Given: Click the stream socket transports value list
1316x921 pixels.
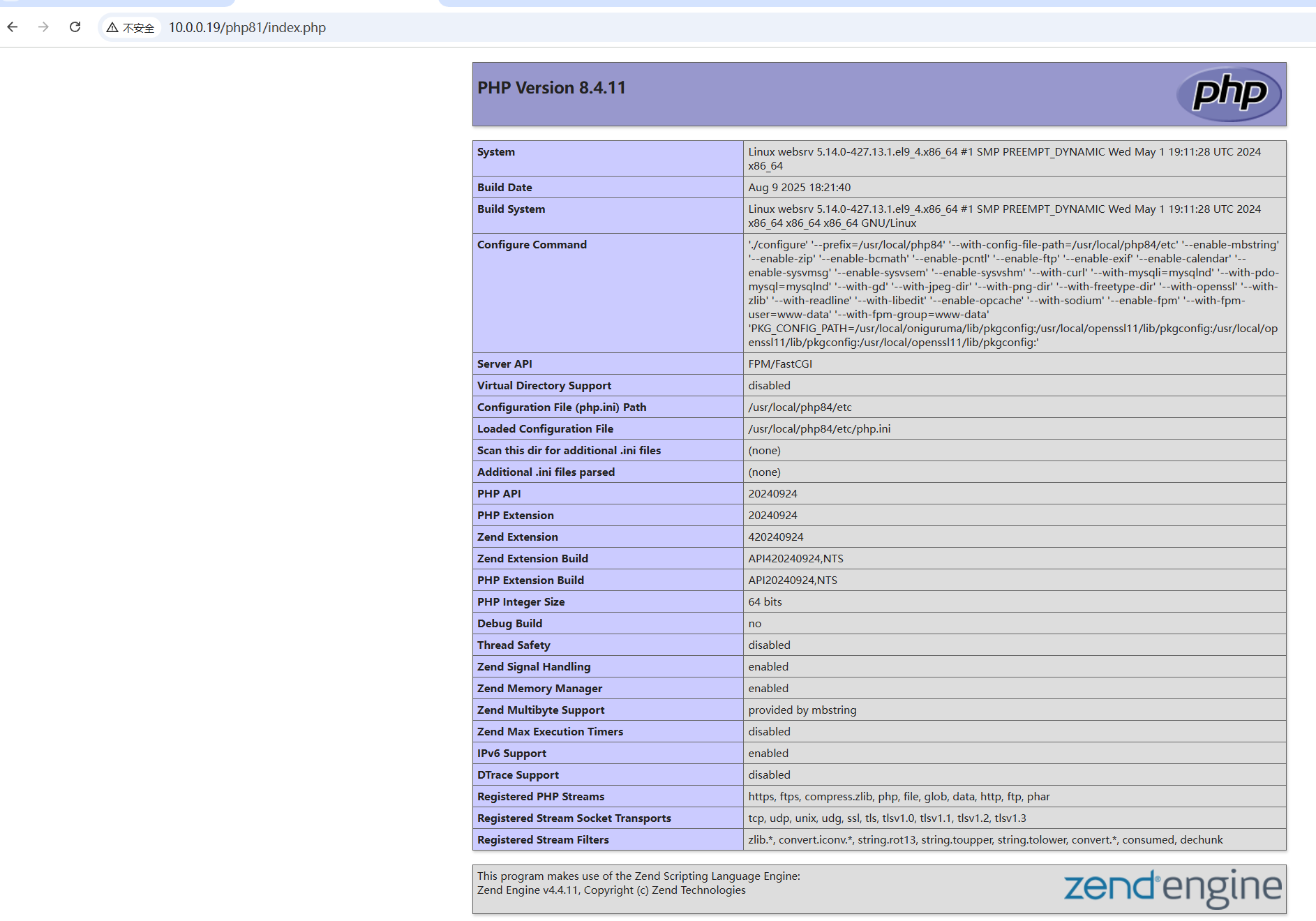Looking at the screenshot, I should (888, 818).
